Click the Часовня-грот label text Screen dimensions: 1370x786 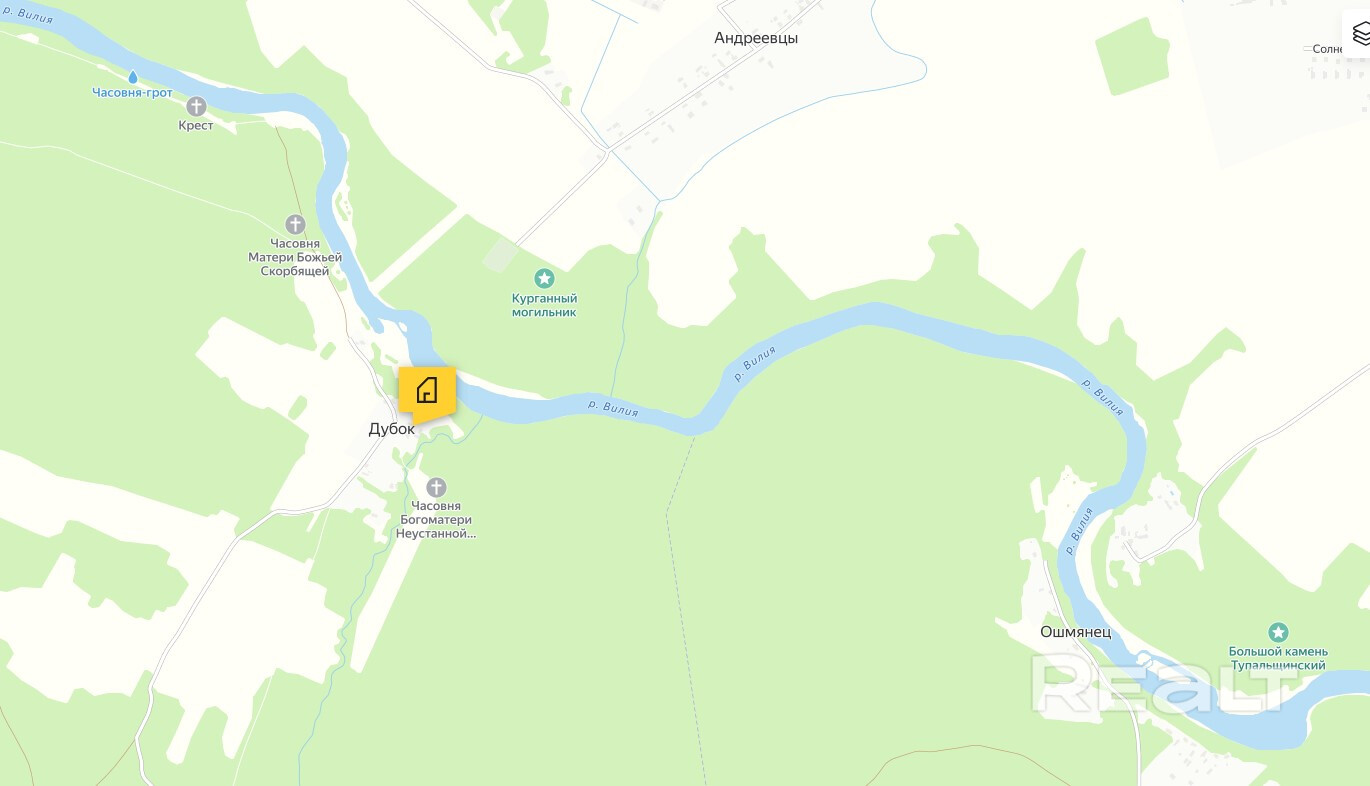pos(133,93)
